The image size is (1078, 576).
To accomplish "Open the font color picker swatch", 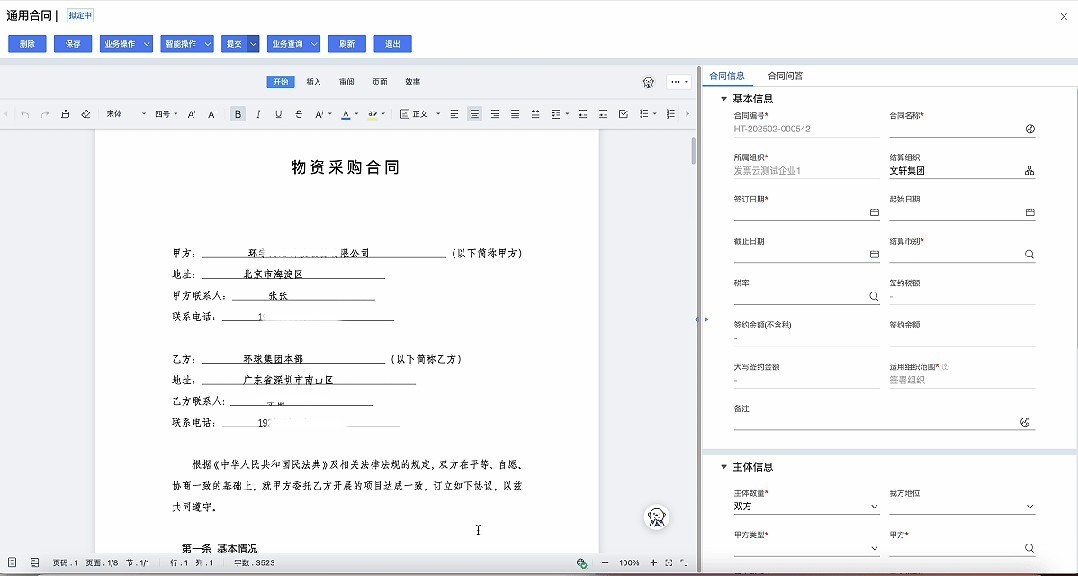I will pyautogui.click(x=345, y=115).
